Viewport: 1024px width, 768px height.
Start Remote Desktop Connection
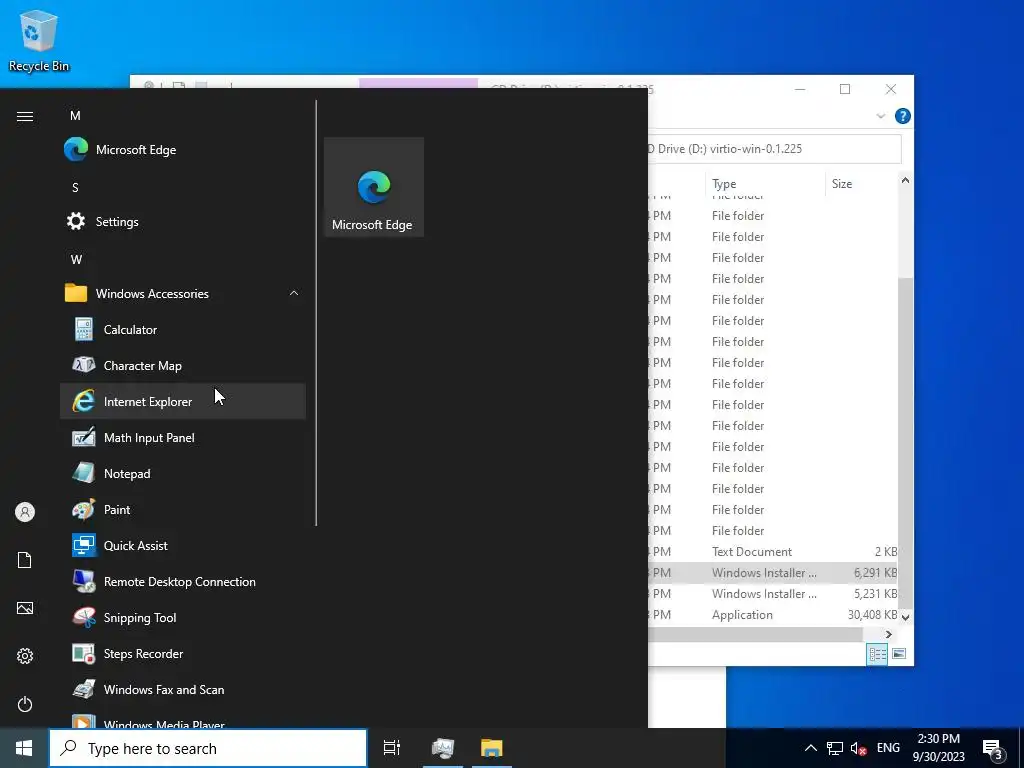(x=183, y=581)
